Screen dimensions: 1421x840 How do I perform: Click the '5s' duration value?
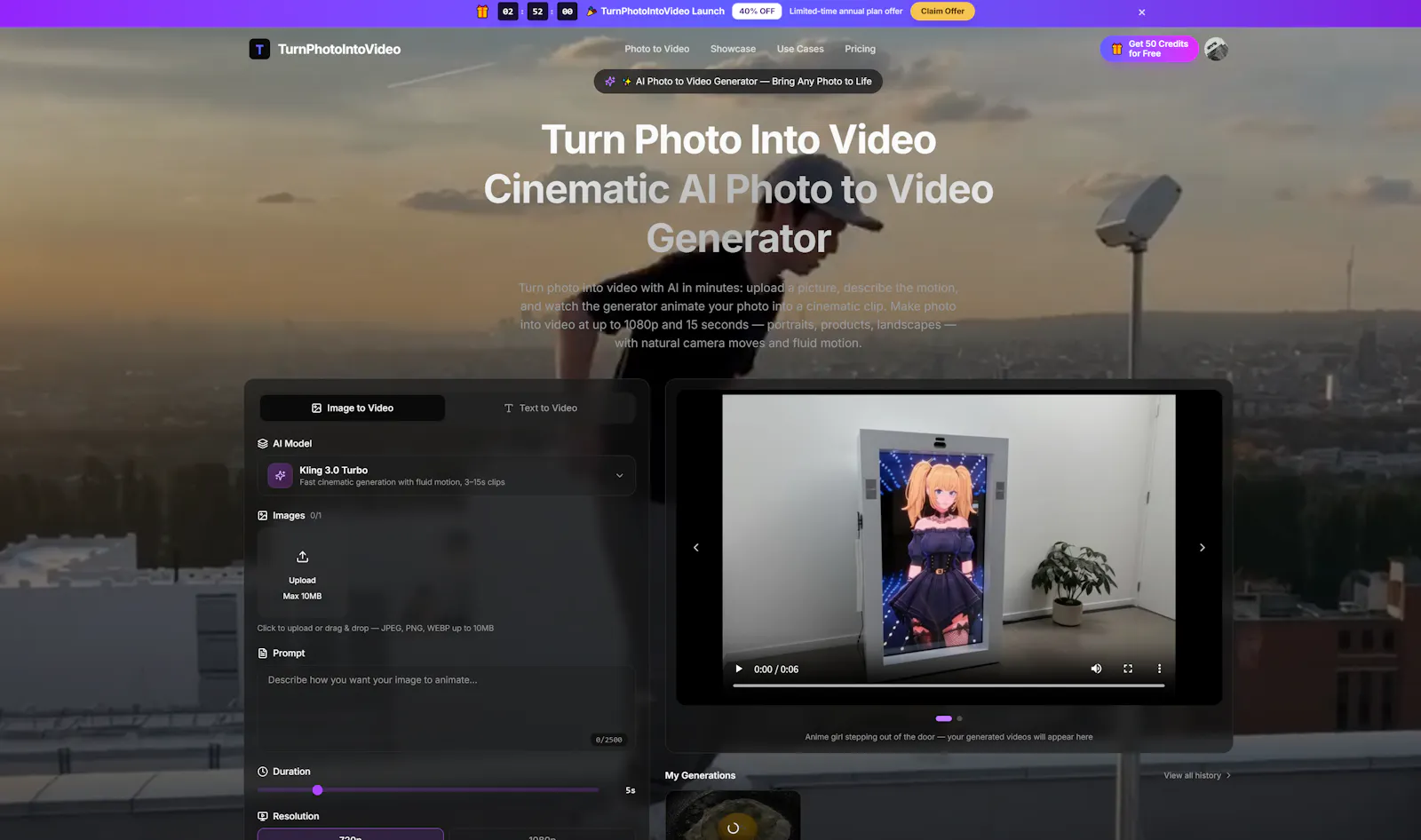click(x=631, y=790)
